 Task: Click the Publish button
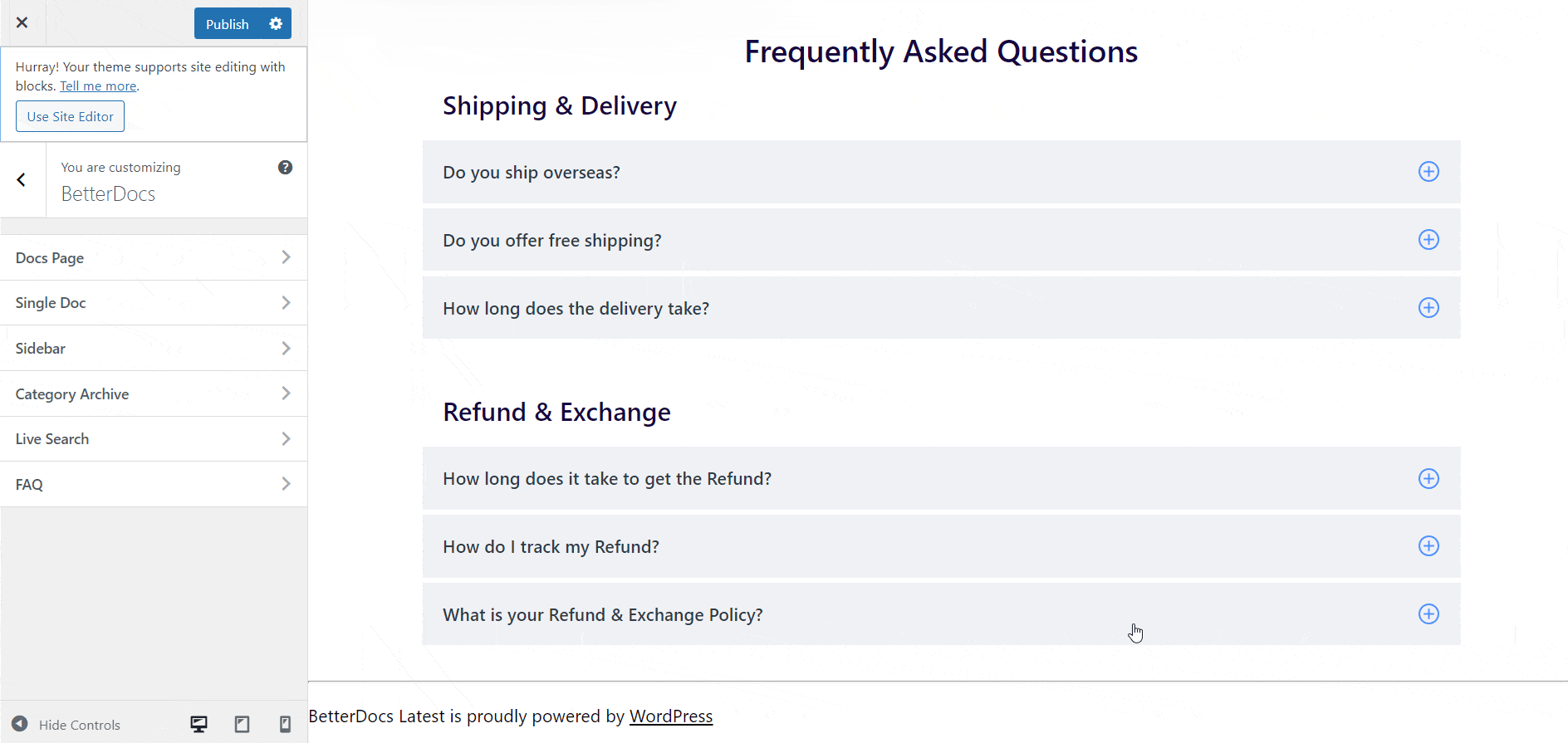click(227, 23)
